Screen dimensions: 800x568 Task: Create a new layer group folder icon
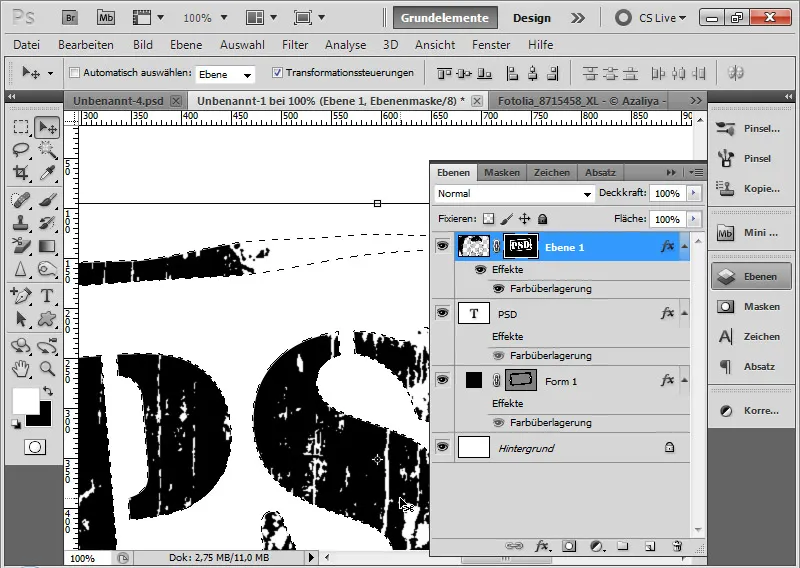point(622,546)
